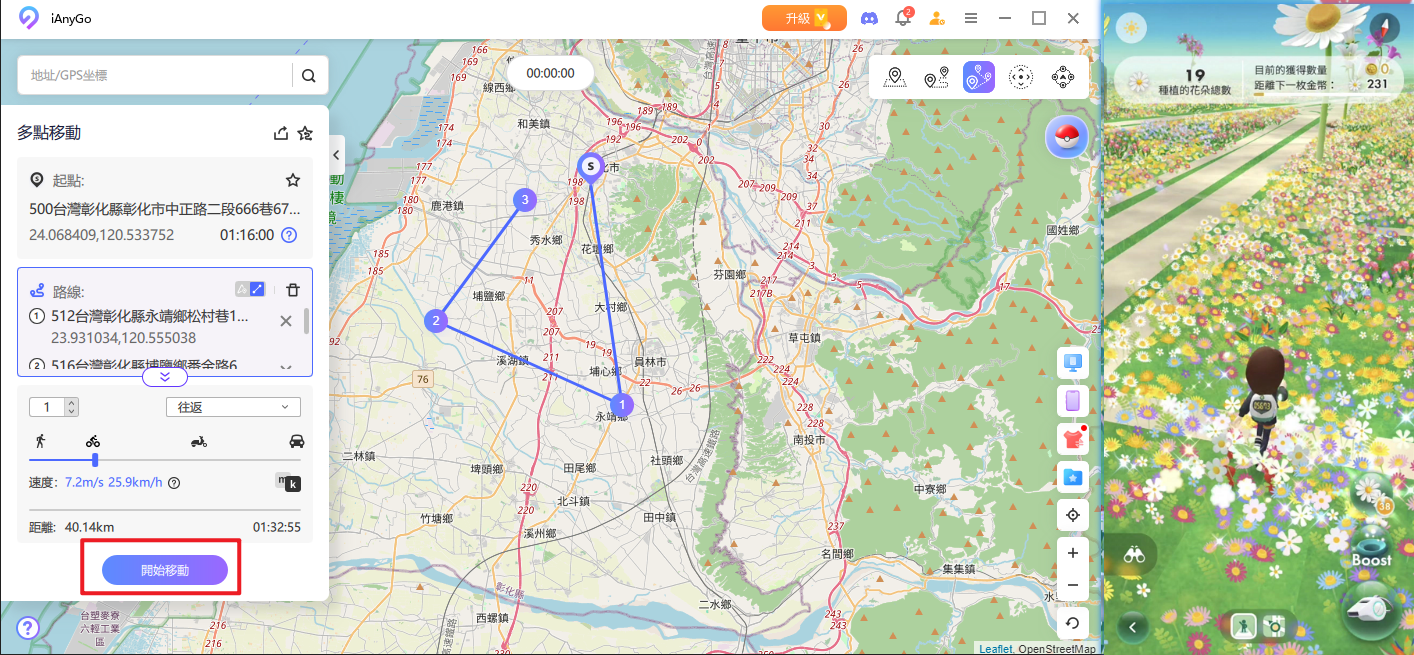Remove waypoint 1 永靖鄉松村巷 with X
Image resolution: width=1414 pixels, height=655 pixels.
click(286, 321)
